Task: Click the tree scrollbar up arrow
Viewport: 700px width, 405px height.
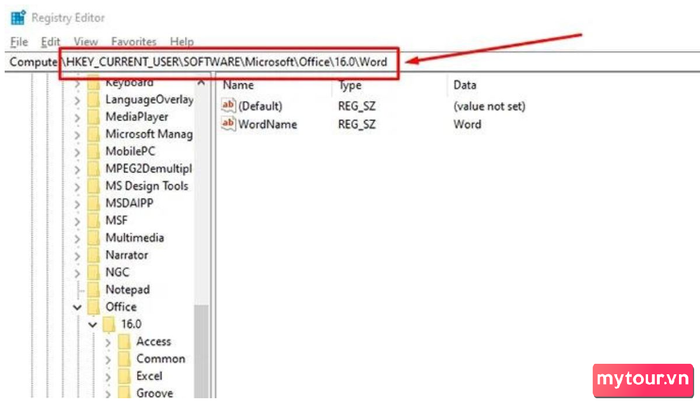Action: [201, 83]
